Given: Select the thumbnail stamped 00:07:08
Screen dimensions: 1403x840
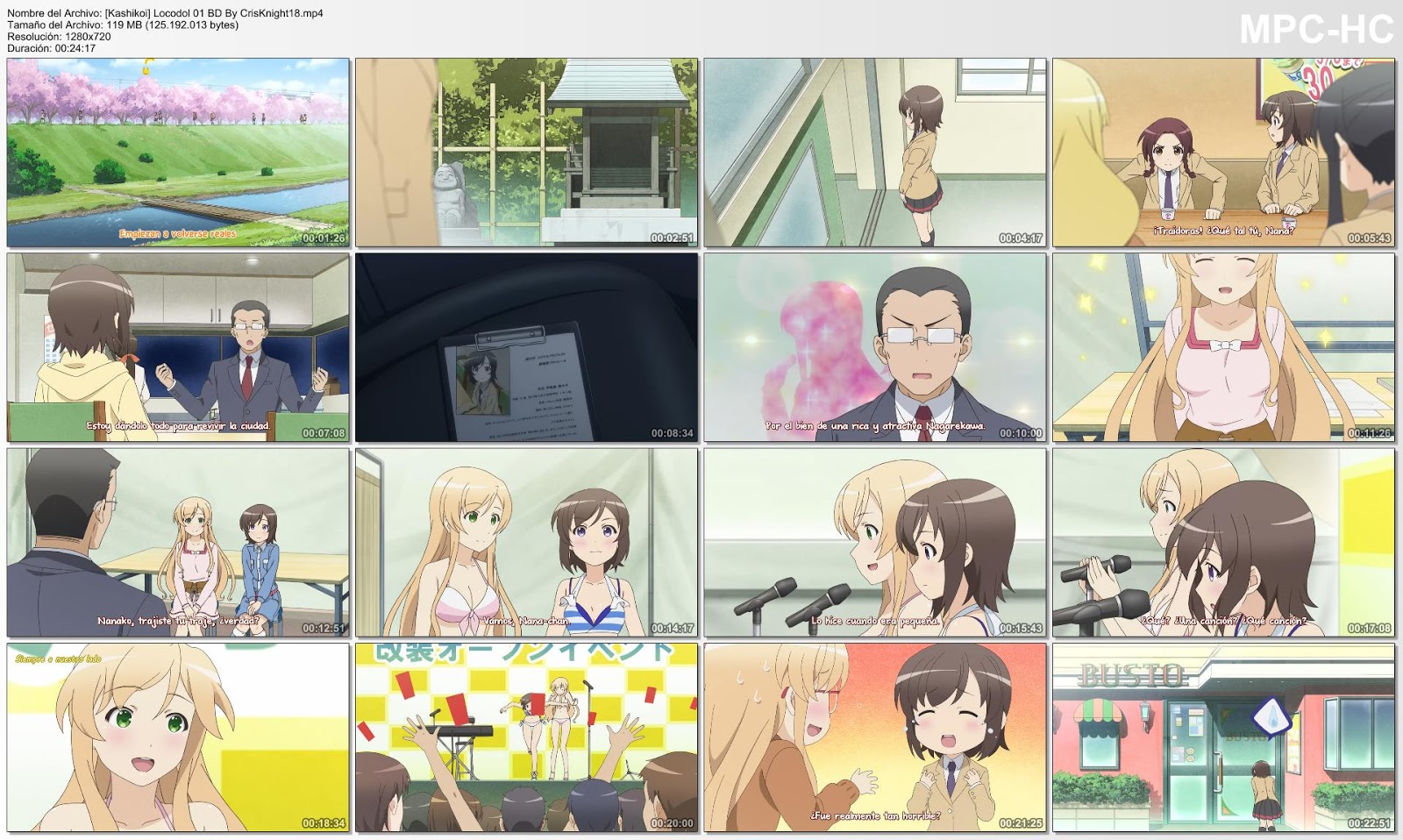Looking at the screenshot, I should coord(178,348).
